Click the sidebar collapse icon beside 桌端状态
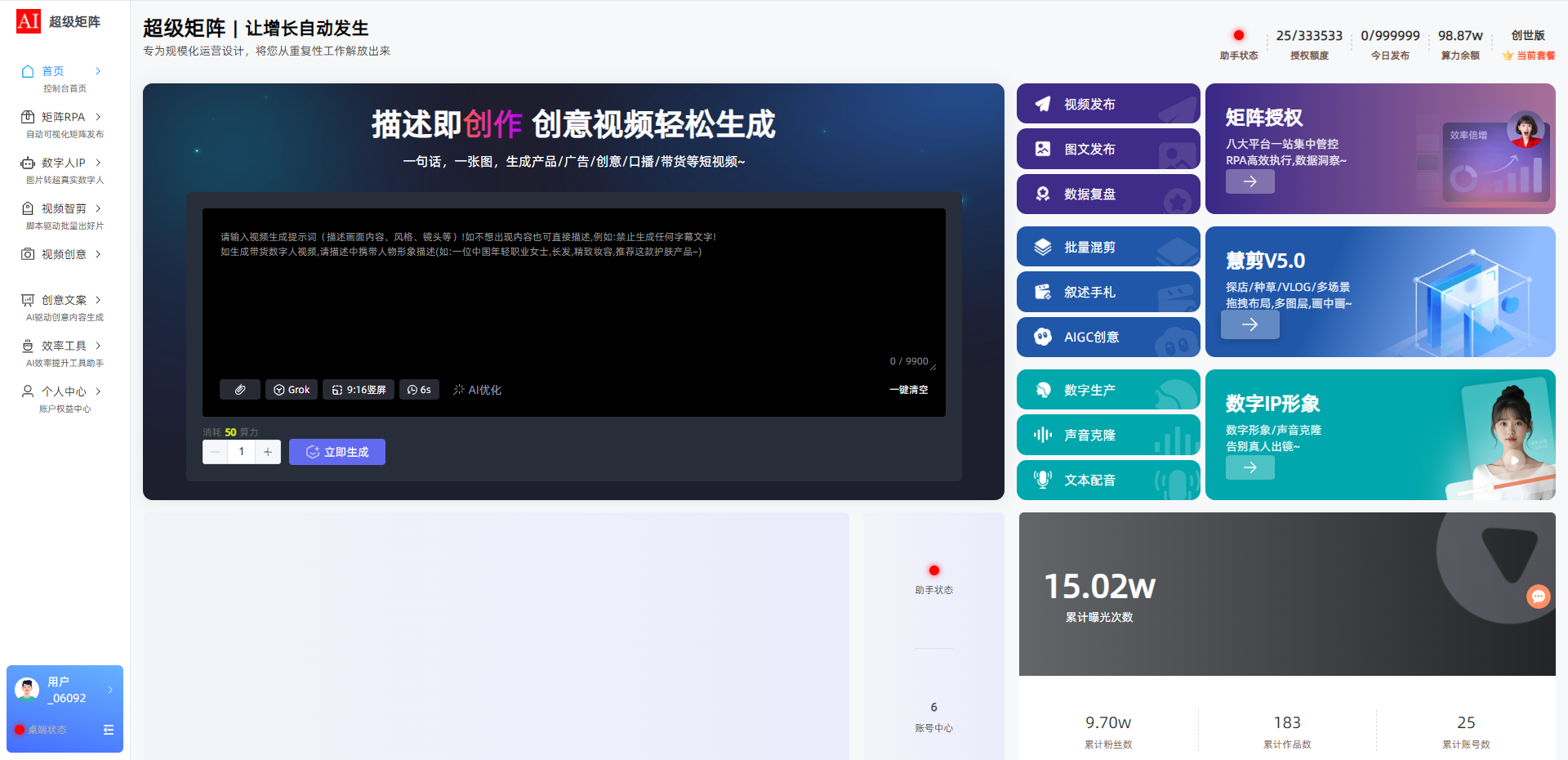Viewport: 1568px width, 760px height. pos(109,730)
